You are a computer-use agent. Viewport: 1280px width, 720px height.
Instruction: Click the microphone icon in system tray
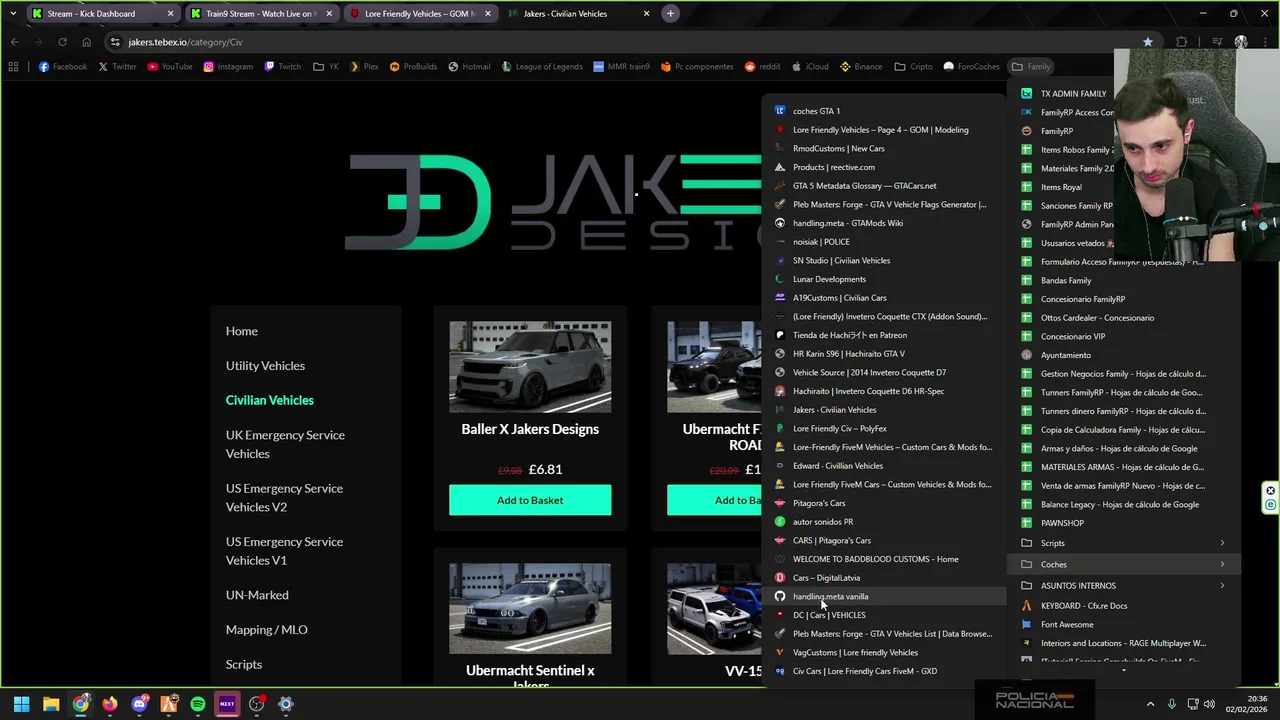[1171, 704]
